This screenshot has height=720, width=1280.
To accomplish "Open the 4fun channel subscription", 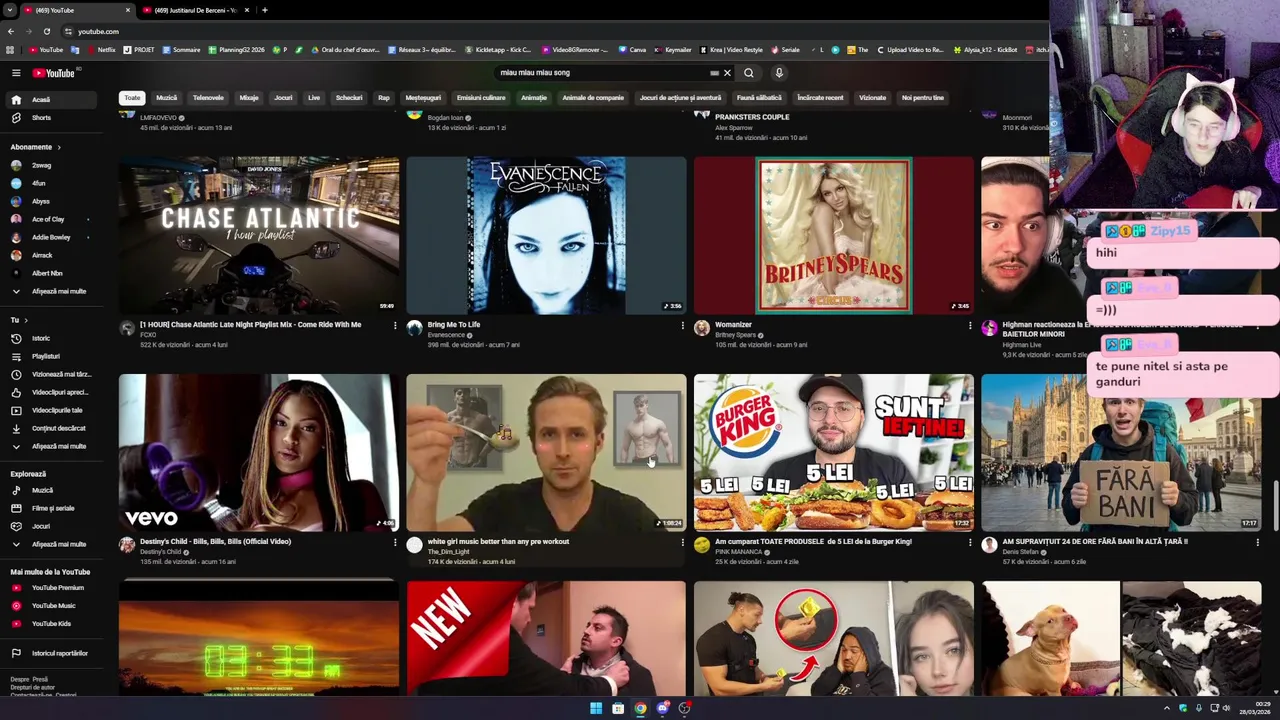I will pyautogui.click(x=49, y=183).
